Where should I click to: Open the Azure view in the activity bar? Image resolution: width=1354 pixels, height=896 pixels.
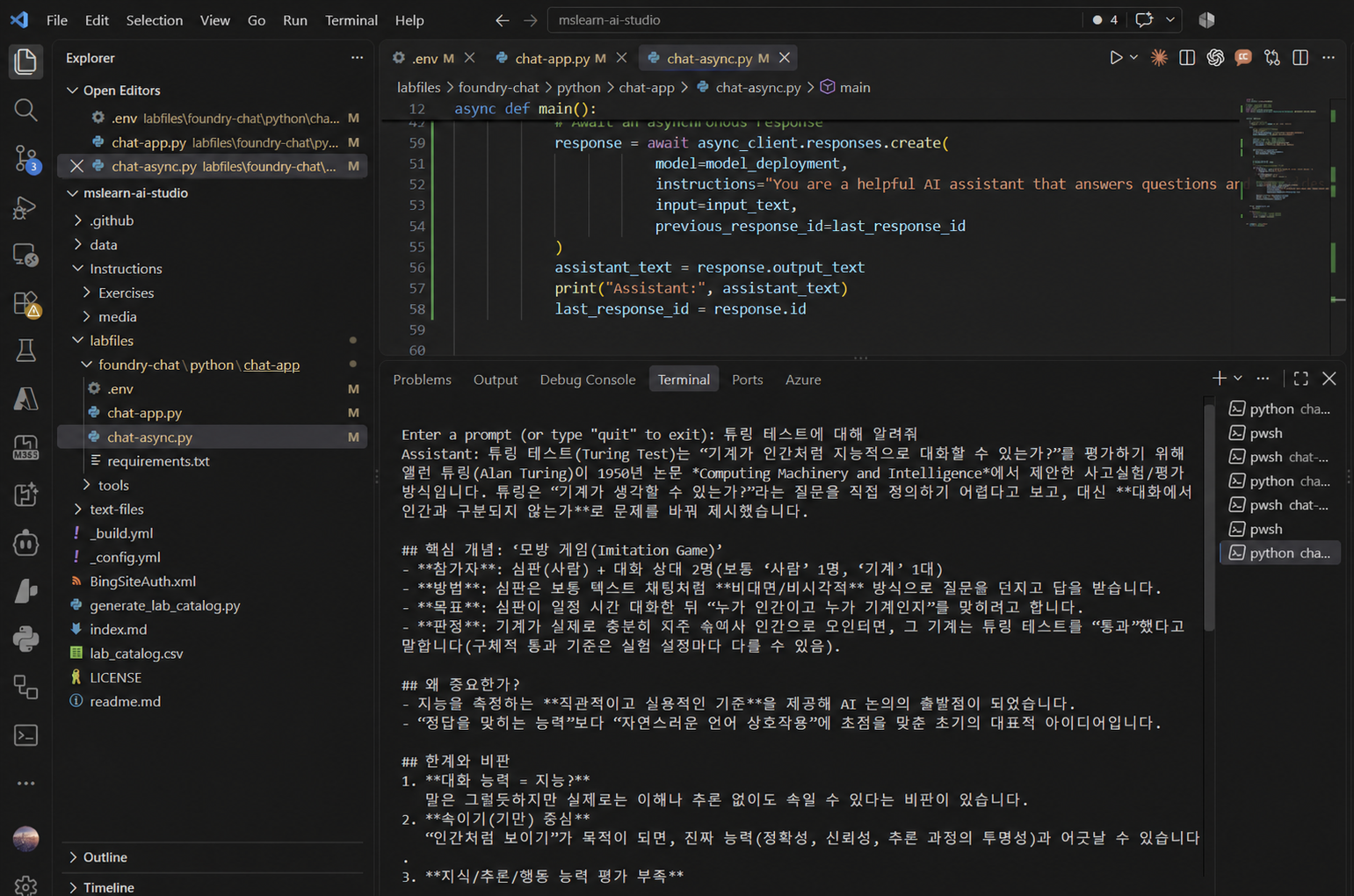point(25,400)
